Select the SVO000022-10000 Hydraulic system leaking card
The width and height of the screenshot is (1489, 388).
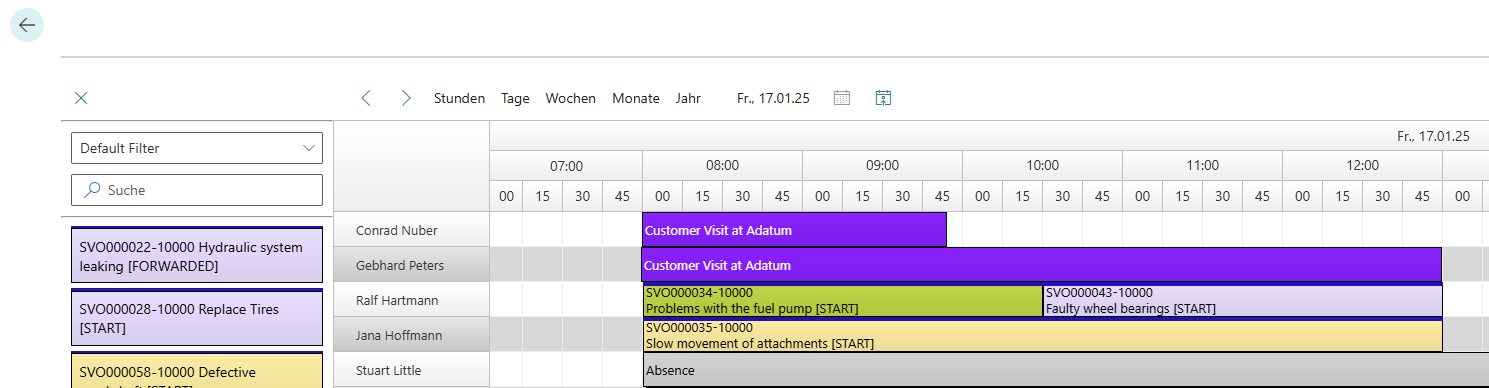(x=197, y=255)
